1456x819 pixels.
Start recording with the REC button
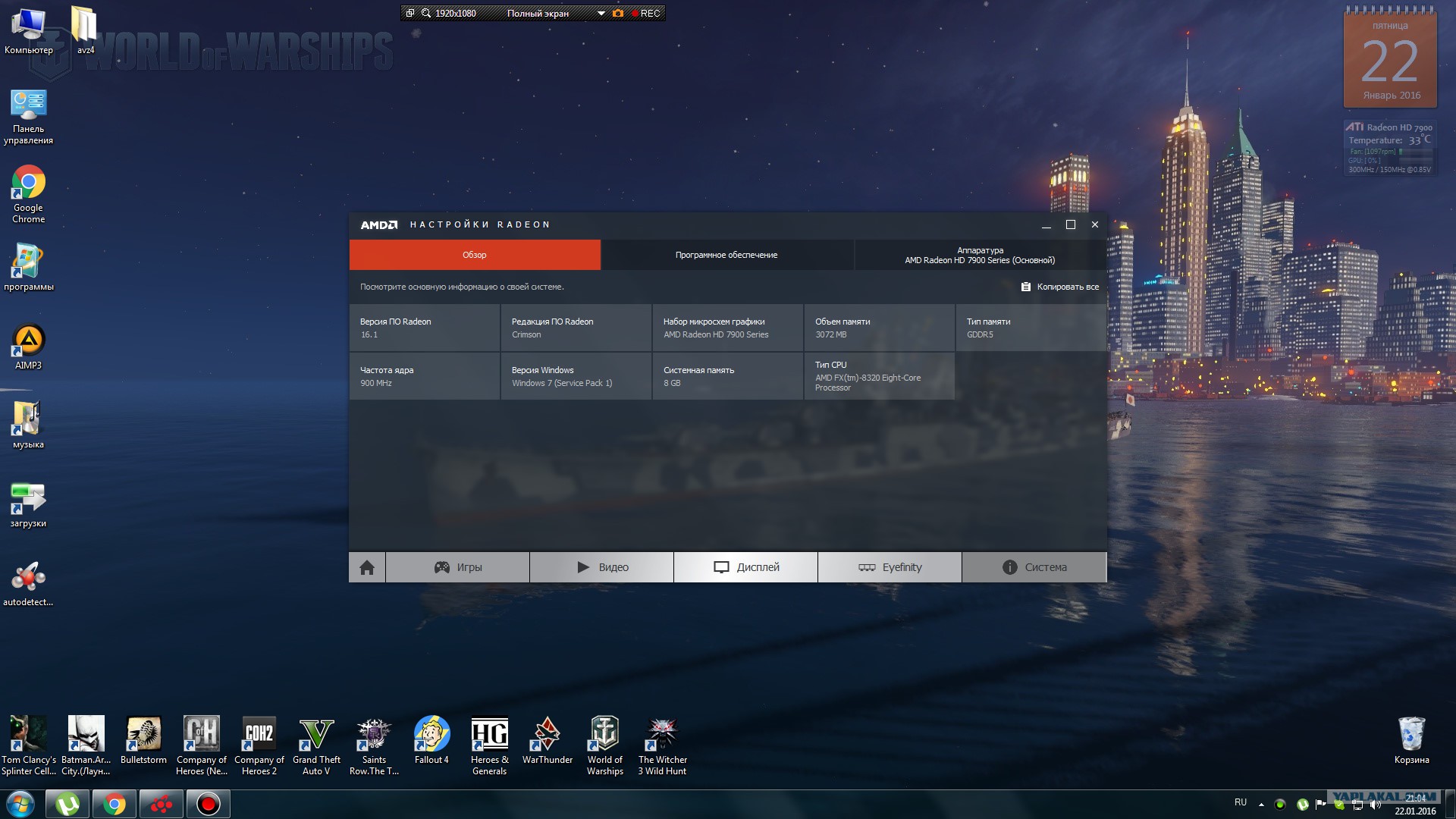[646, 13]
